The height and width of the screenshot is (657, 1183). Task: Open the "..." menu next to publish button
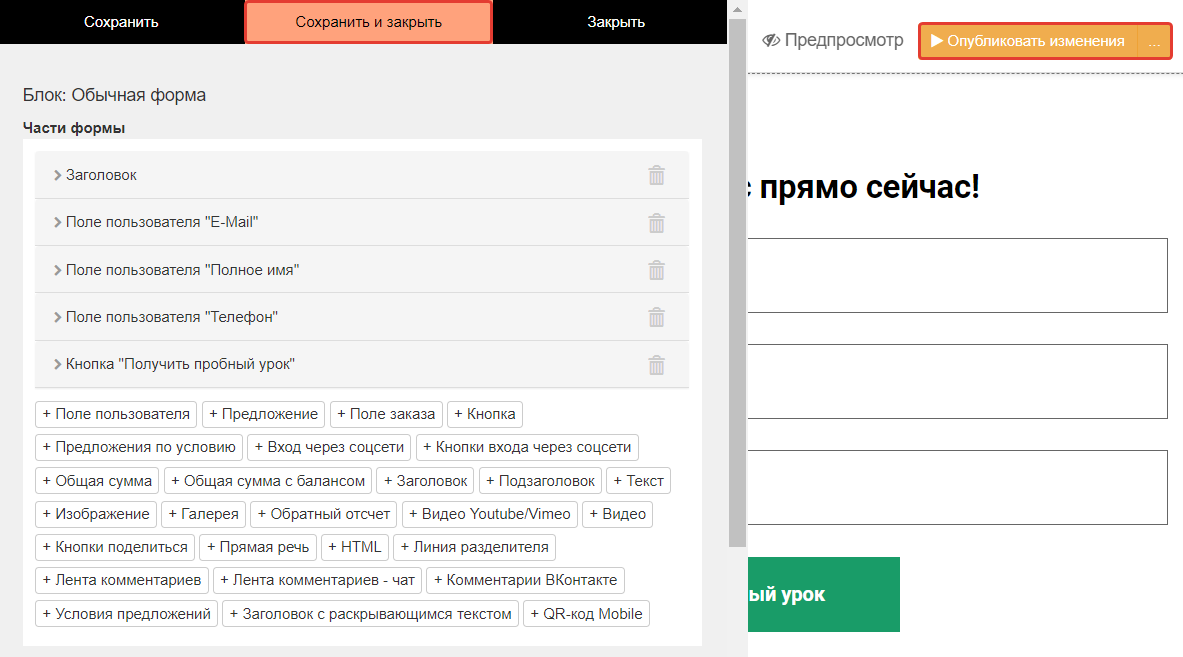(1154, 41)
